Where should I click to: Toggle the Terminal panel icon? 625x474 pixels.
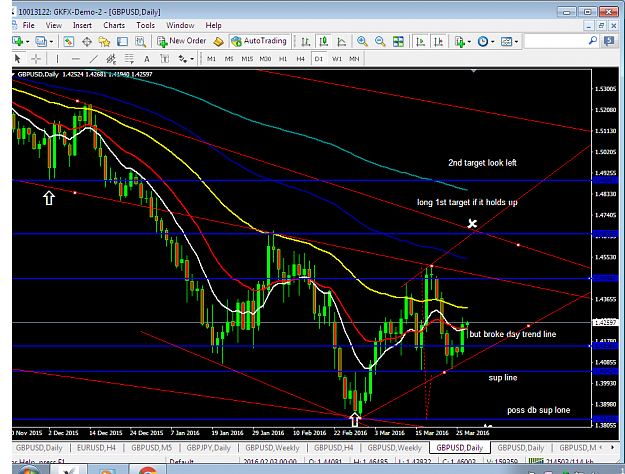[x=122, y=41]
